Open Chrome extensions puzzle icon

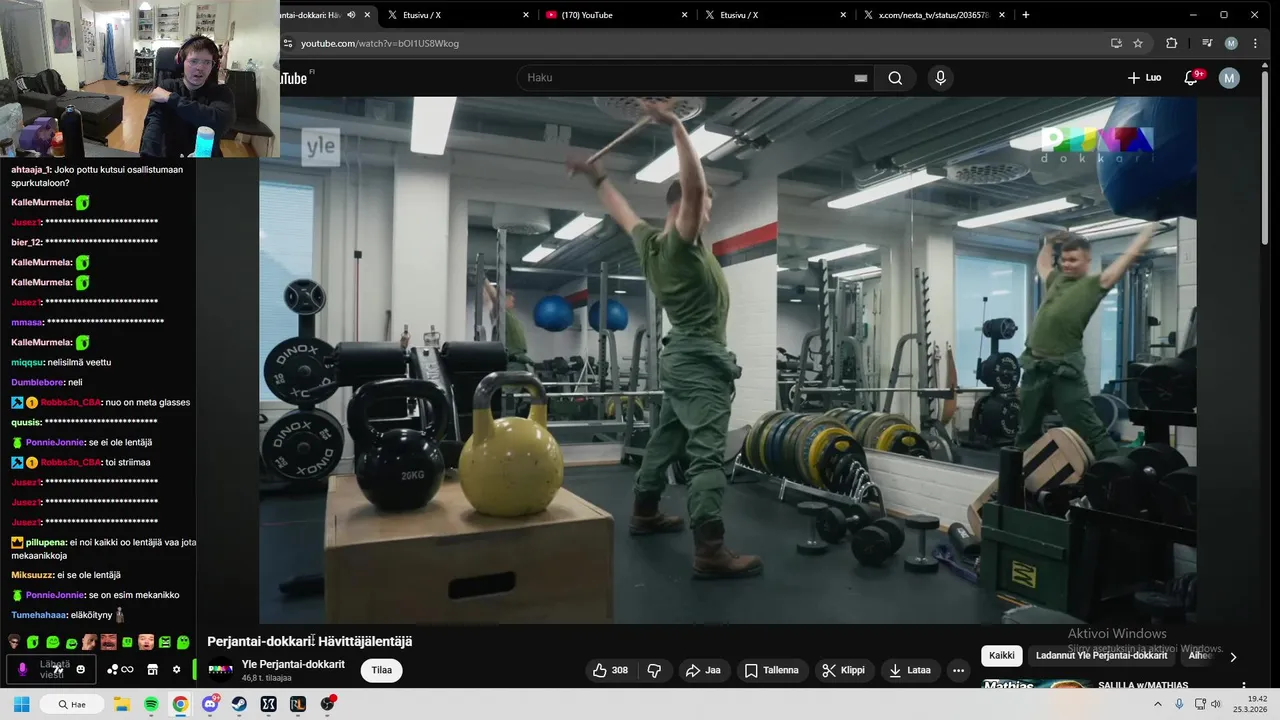click(1172, 44)
